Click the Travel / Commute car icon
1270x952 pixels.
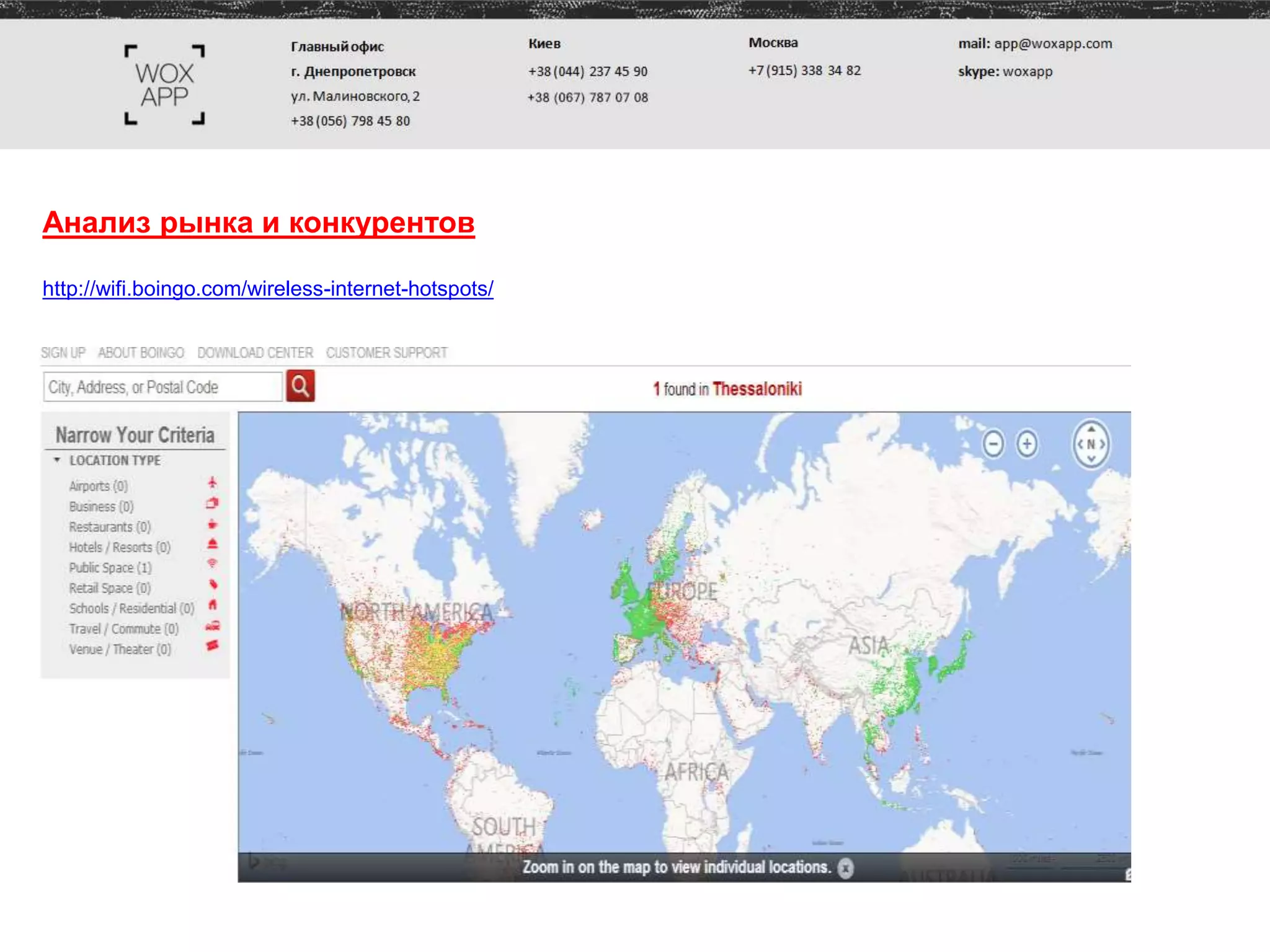tap(212, 625)
